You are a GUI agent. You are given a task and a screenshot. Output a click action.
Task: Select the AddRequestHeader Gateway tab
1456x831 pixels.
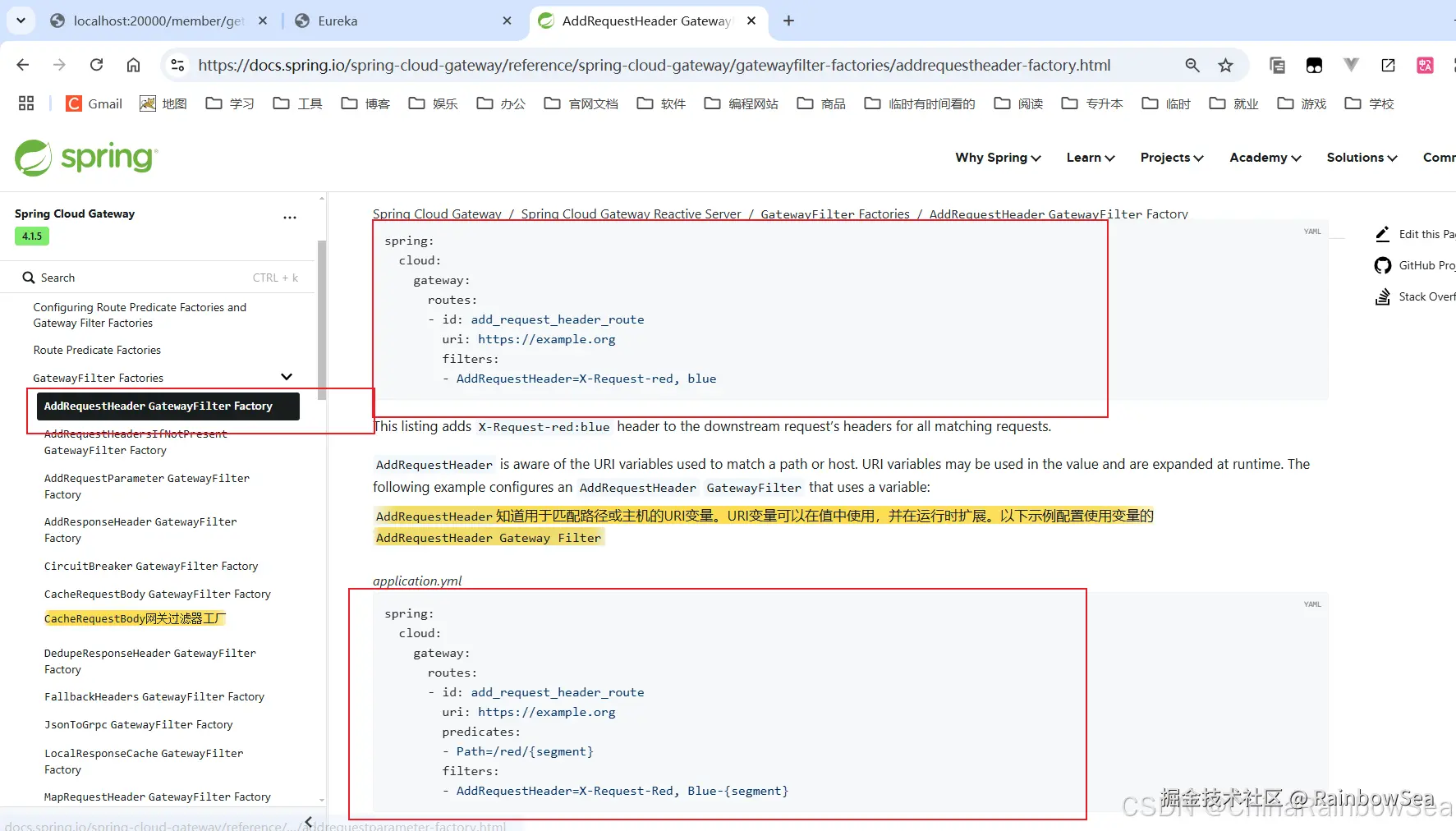pyautogui.click(x=649, y=21)
